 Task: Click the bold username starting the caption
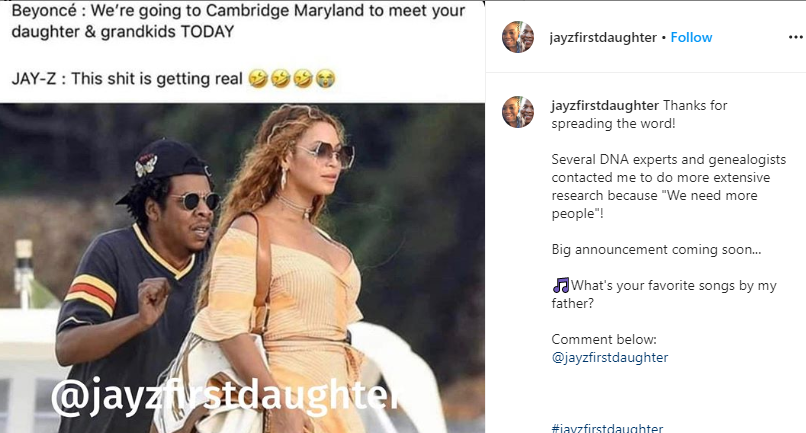[x=604, y=105]
